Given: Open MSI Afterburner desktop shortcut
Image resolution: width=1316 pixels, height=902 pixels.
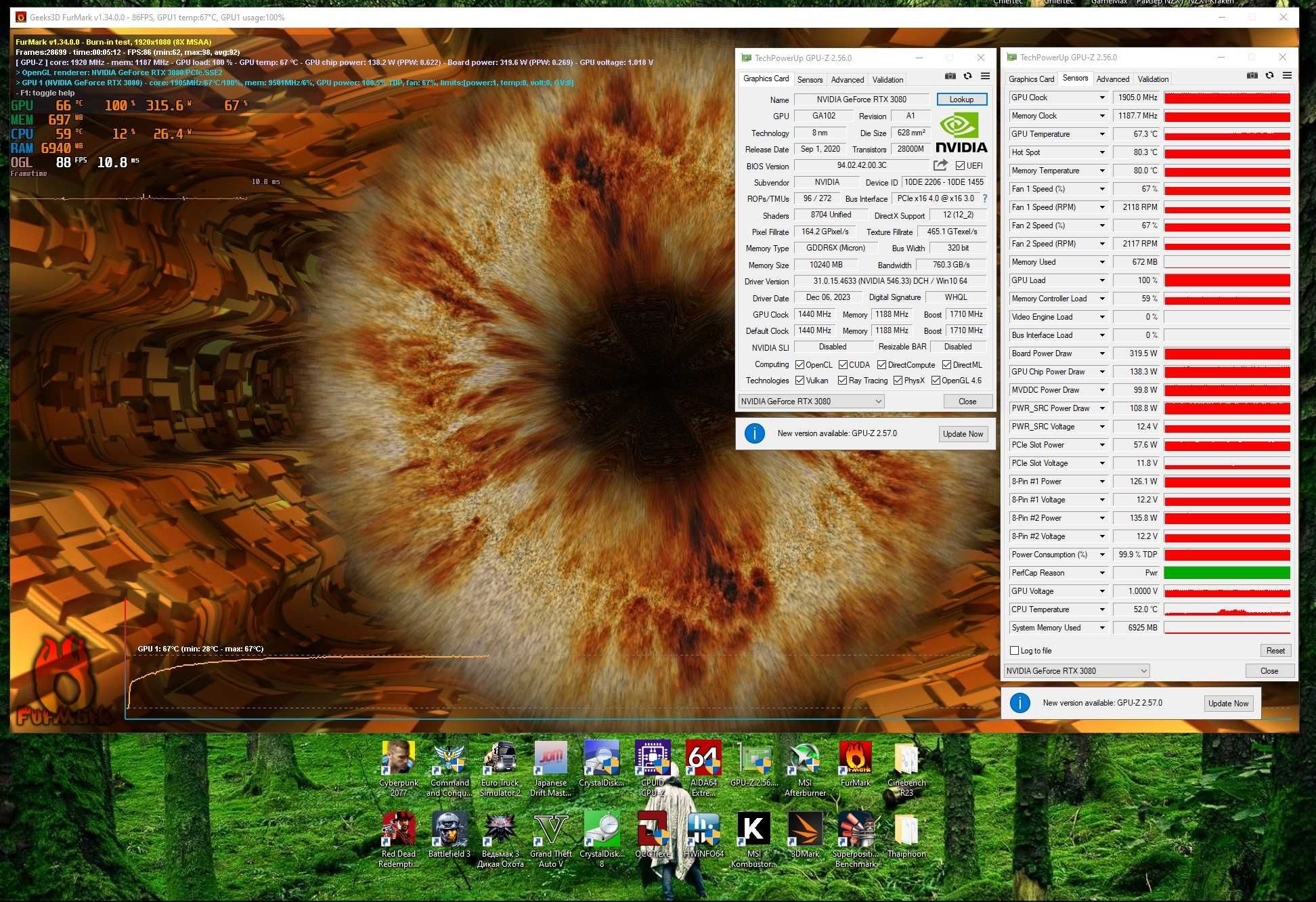Looking at the screenshot, I should click(x=805, y=769).
